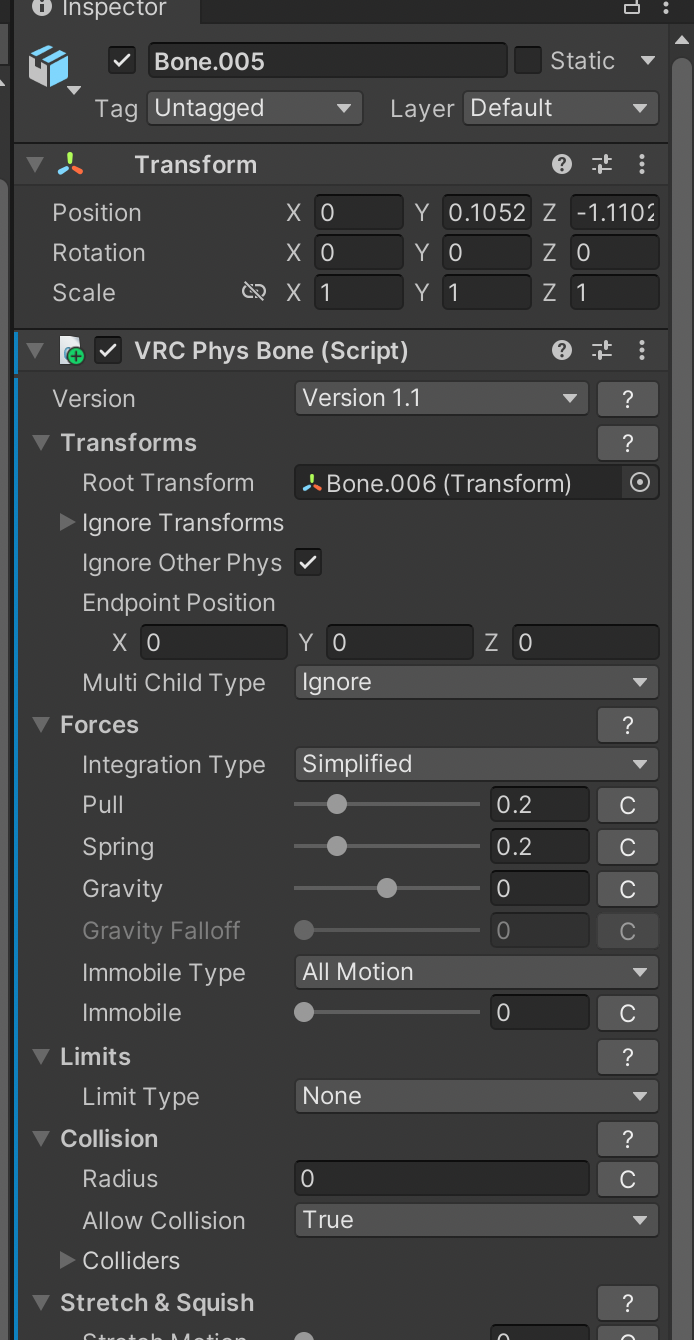Click Spring curve C button
Viewport: 694px width, 1340px height.
point(628,847)
